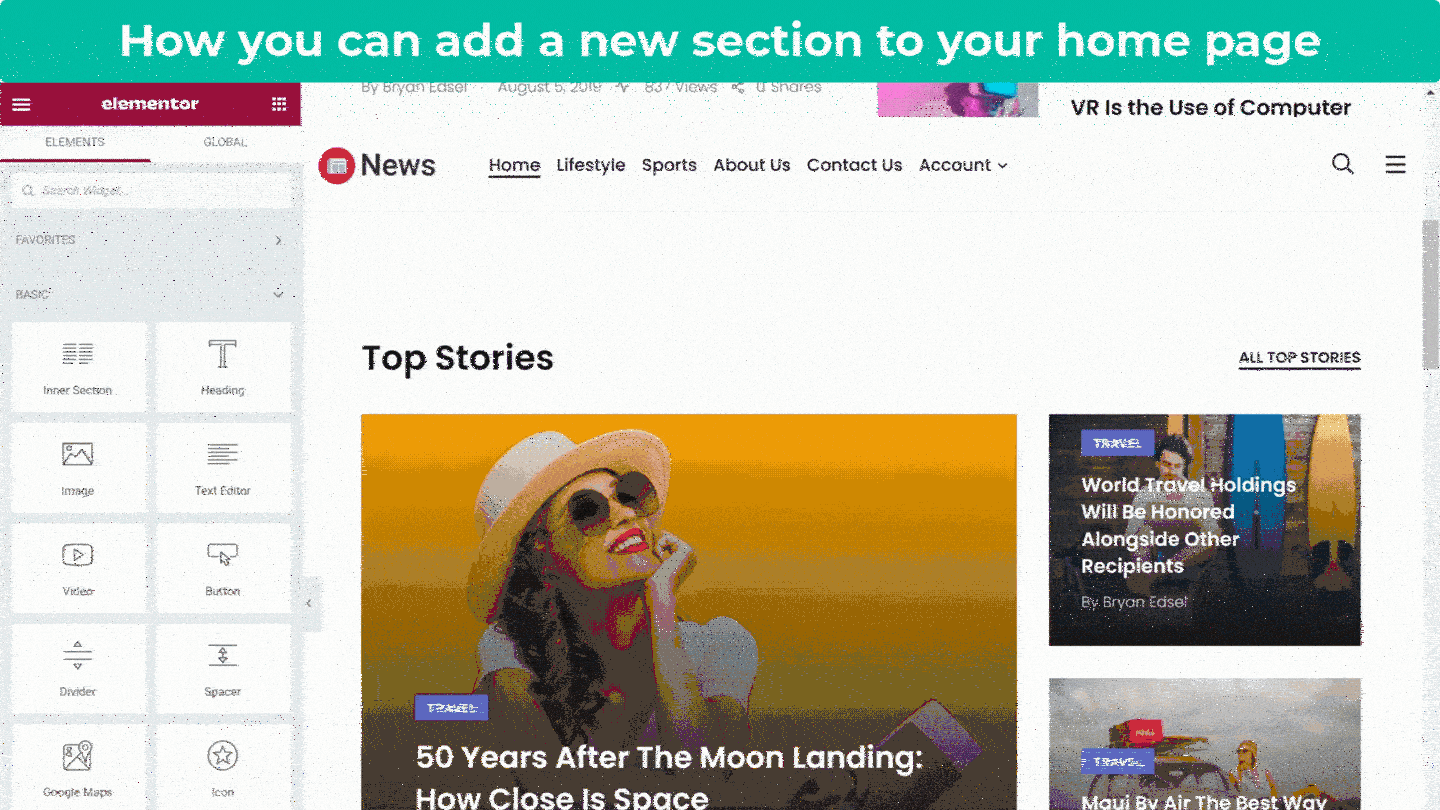
Task: Expand the Favorites widget category
Action: 150,240
